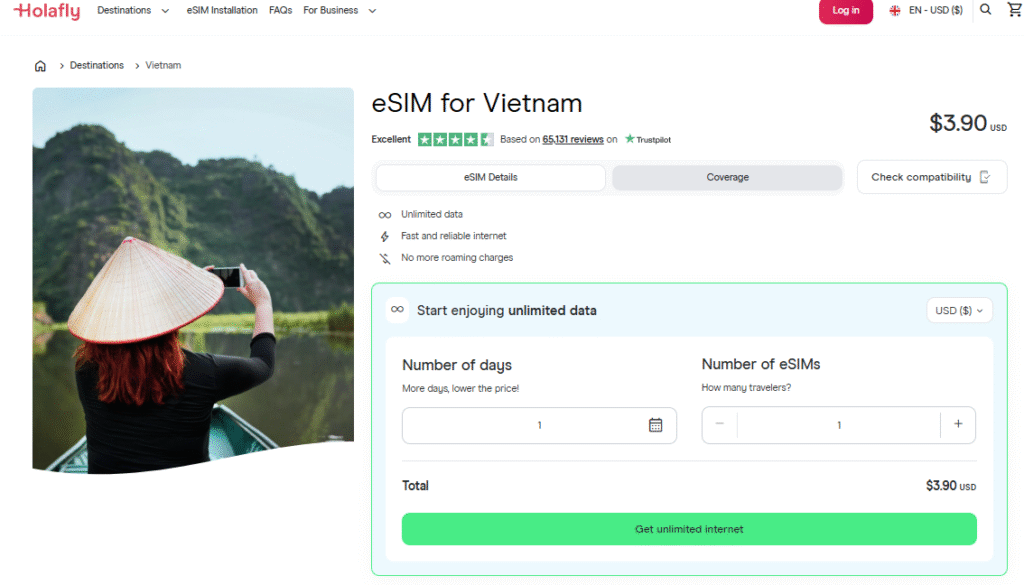Decrease eSIM count with the minus control
The height and width of the screenshot is (585, 1024).
click(x=719, y=425)
